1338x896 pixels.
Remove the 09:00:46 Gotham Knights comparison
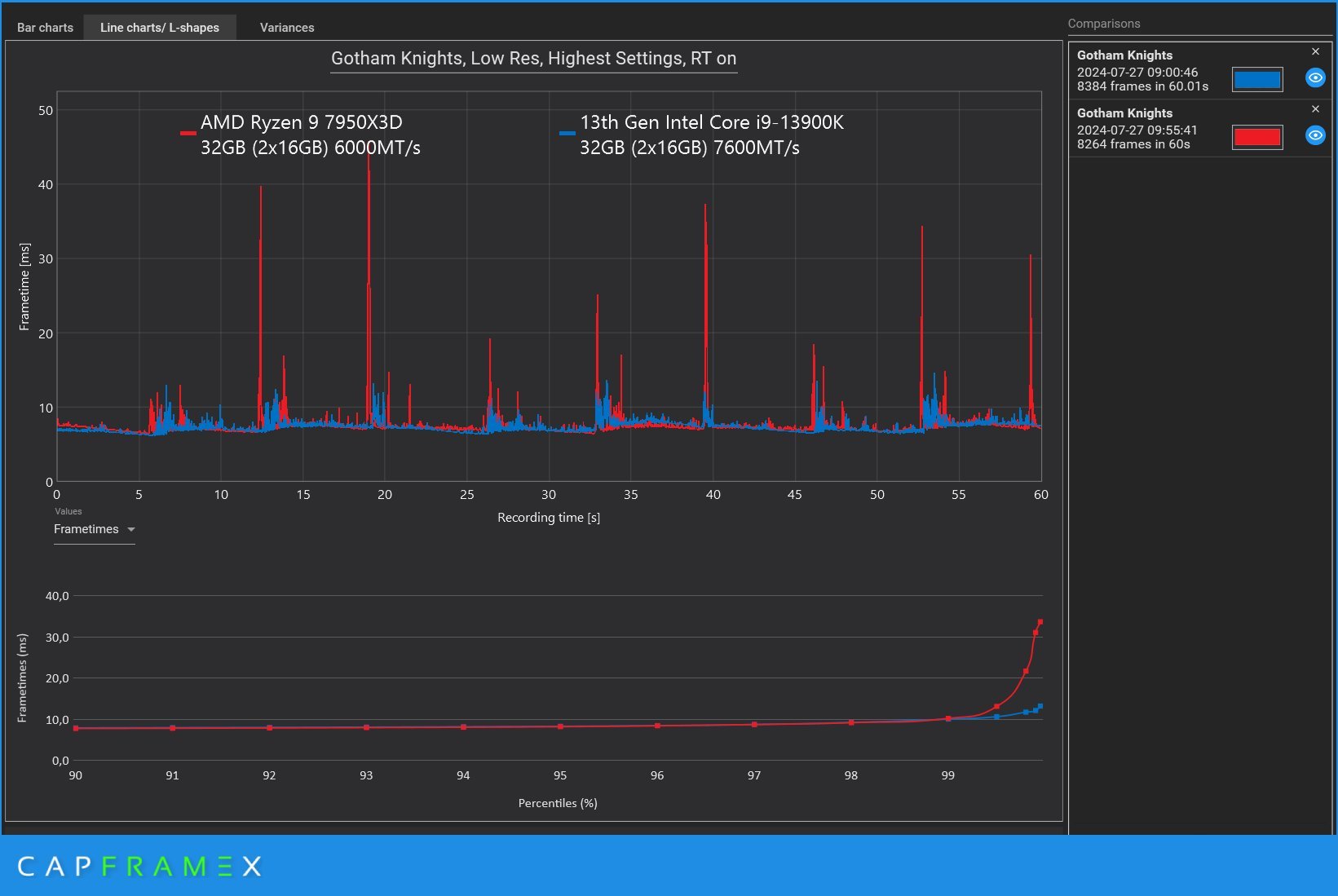click(1315, 51)
